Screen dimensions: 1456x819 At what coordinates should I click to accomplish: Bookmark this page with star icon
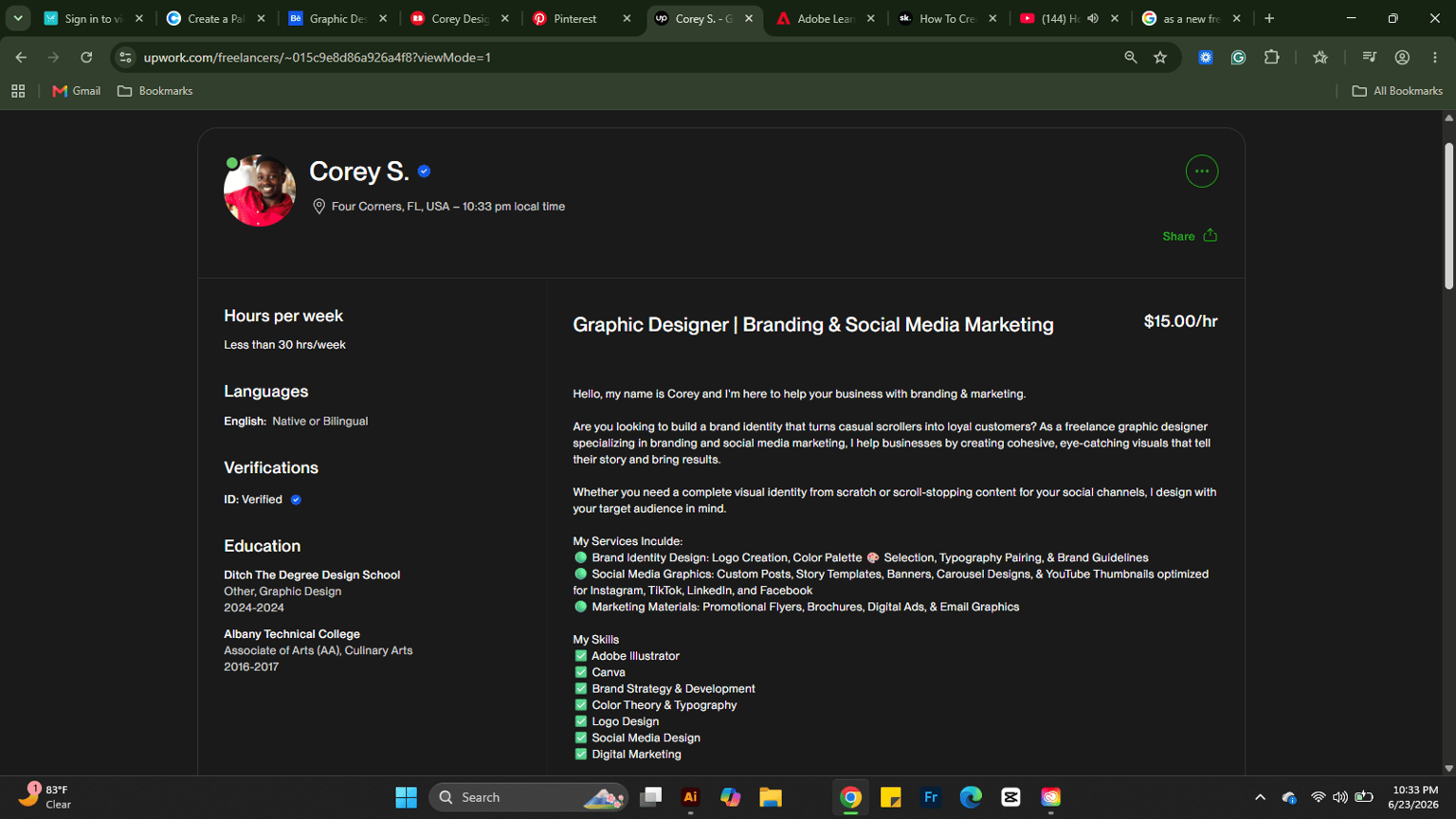1160,58
